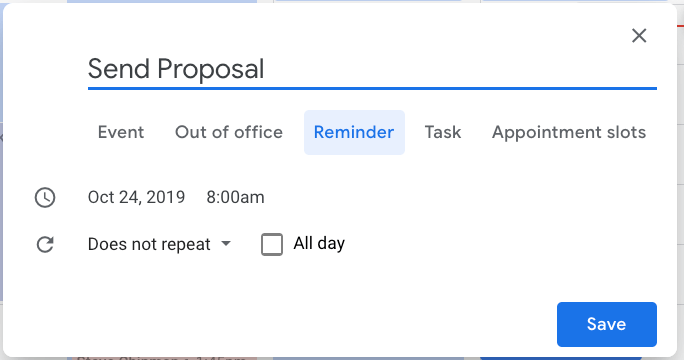Open the Does not repeat dropdown
The width and height of the screenshot is (684, 360).
point(159,244)
